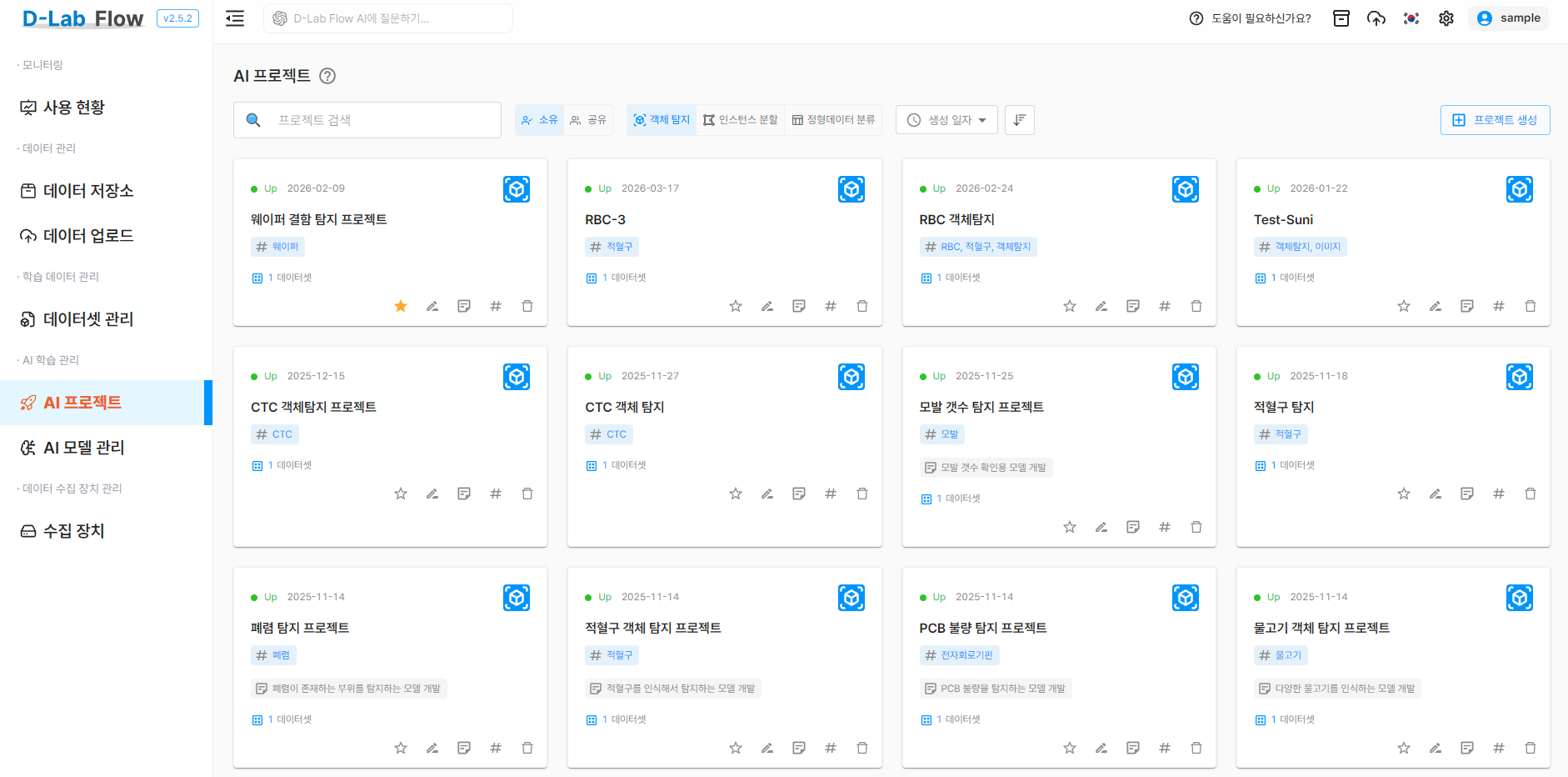Open the archive box icon in the top bar
Image resolution: width=1568 pixels, height=777 pixels.
[1341, 18]
